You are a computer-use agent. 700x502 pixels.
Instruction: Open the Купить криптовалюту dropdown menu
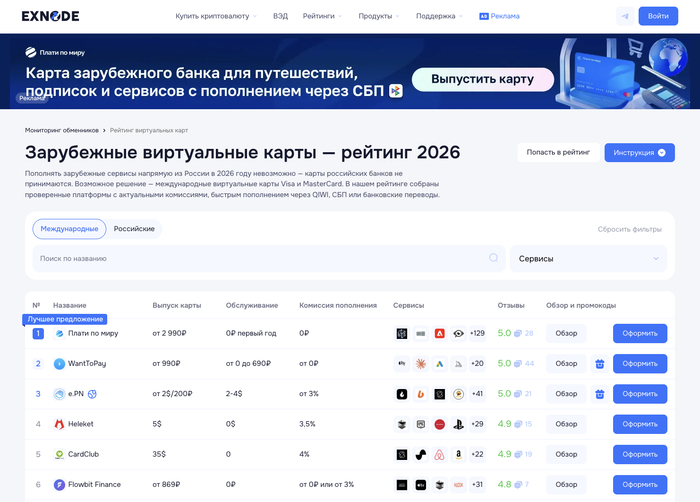pos(216,16)
